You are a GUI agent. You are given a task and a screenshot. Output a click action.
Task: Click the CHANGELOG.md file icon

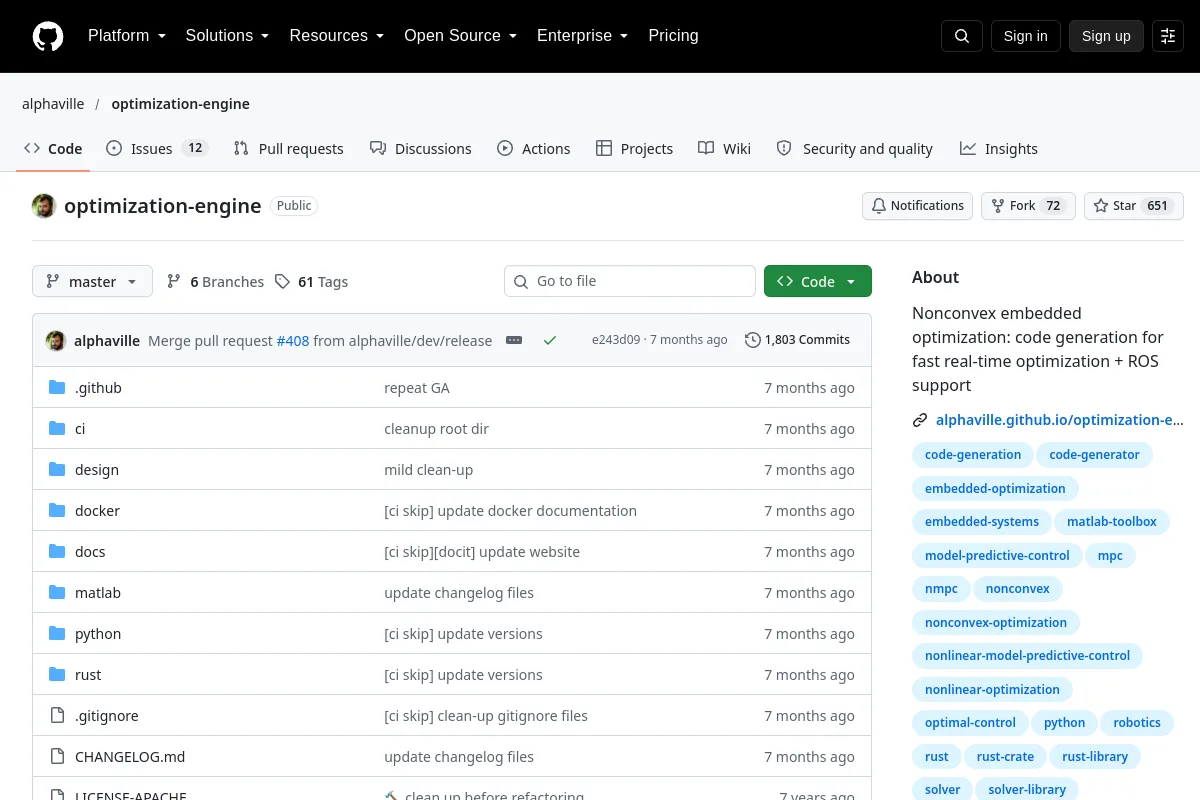(57, 757)
